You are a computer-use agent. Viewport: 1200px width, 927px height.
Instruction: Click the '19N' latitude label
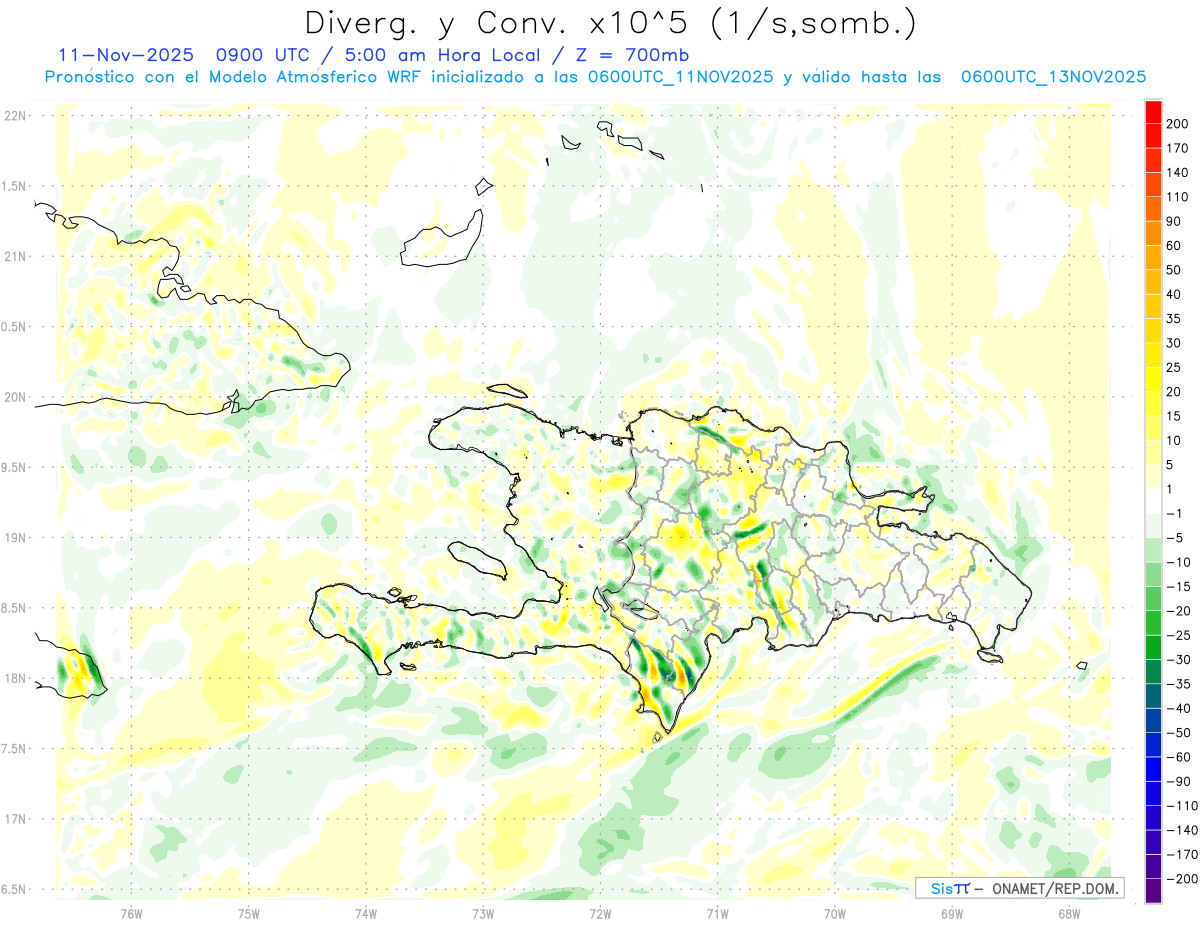pyautogui.click(x=14, y=538)
